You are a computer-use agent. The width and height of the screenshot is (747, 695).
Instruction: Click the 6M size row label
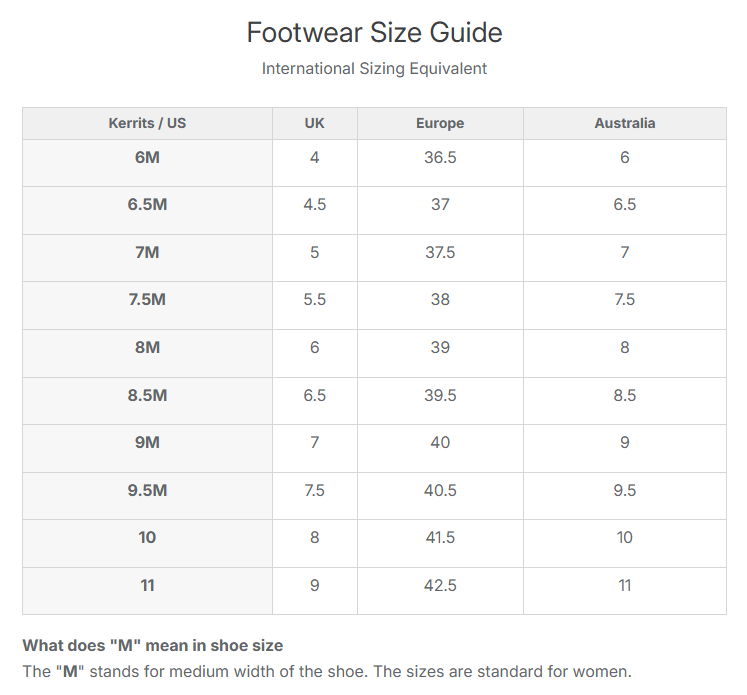147,158
